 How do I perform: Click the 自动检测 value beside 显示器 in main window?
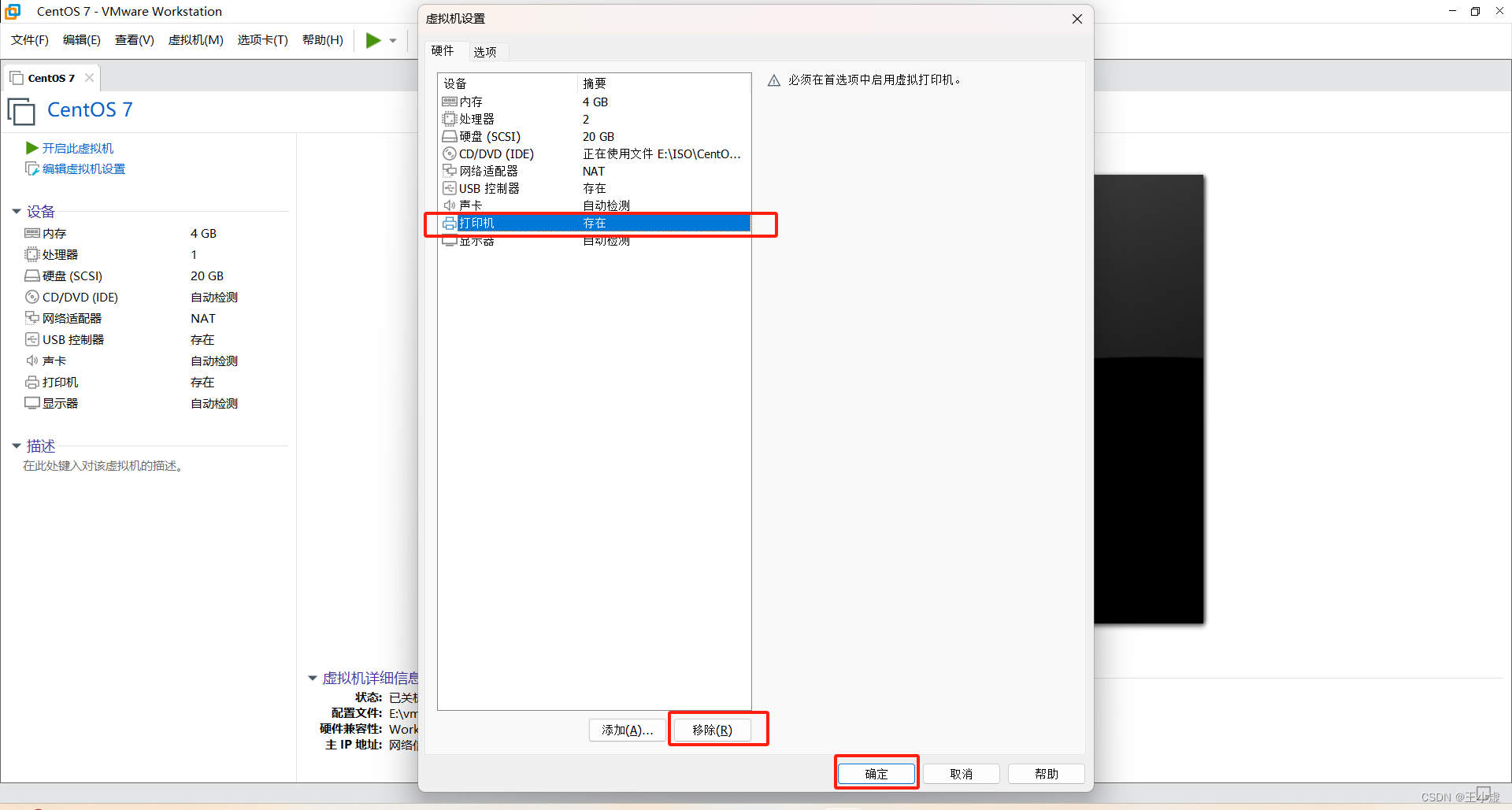tap(214, 403)
